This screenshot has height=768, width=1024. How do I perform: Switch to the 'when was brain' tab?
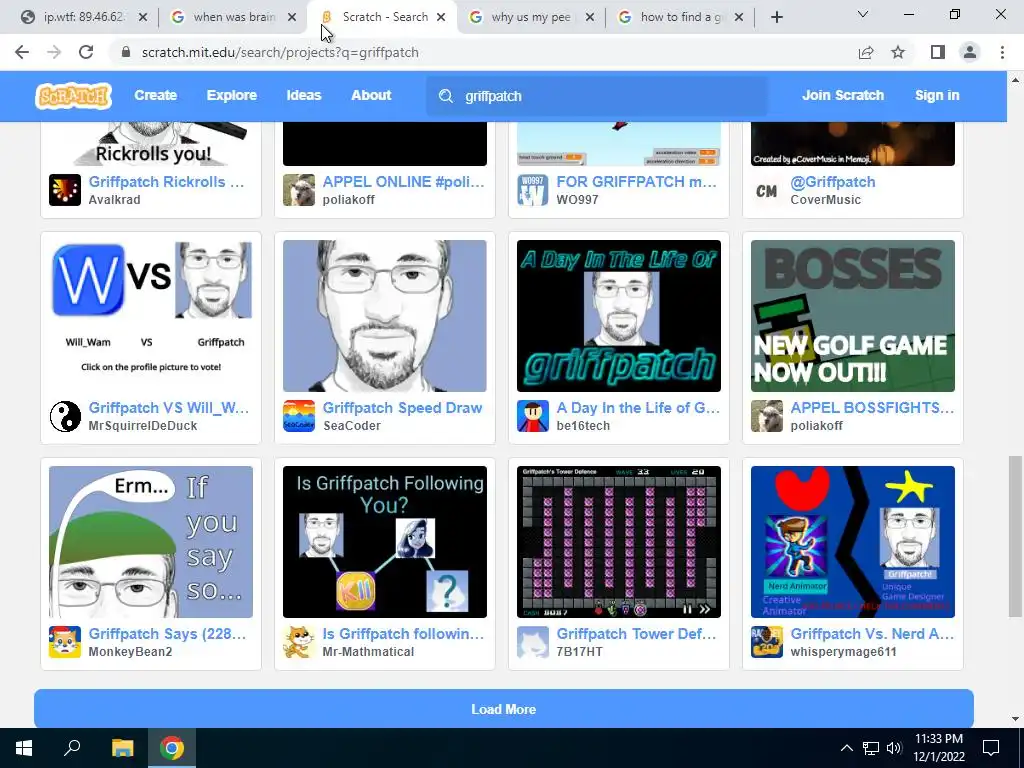pyautogui.click(x=234, y=17)
